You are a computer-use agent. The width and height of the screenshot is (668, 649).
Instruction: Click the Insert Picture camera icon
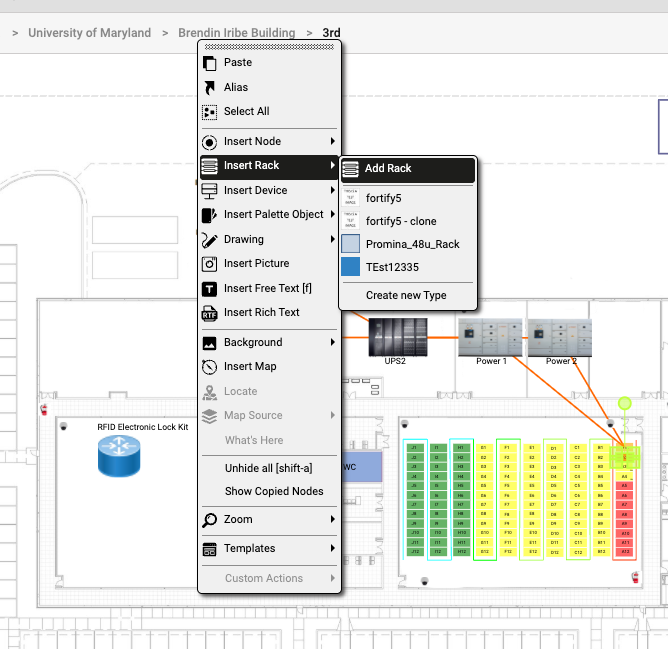209,264
